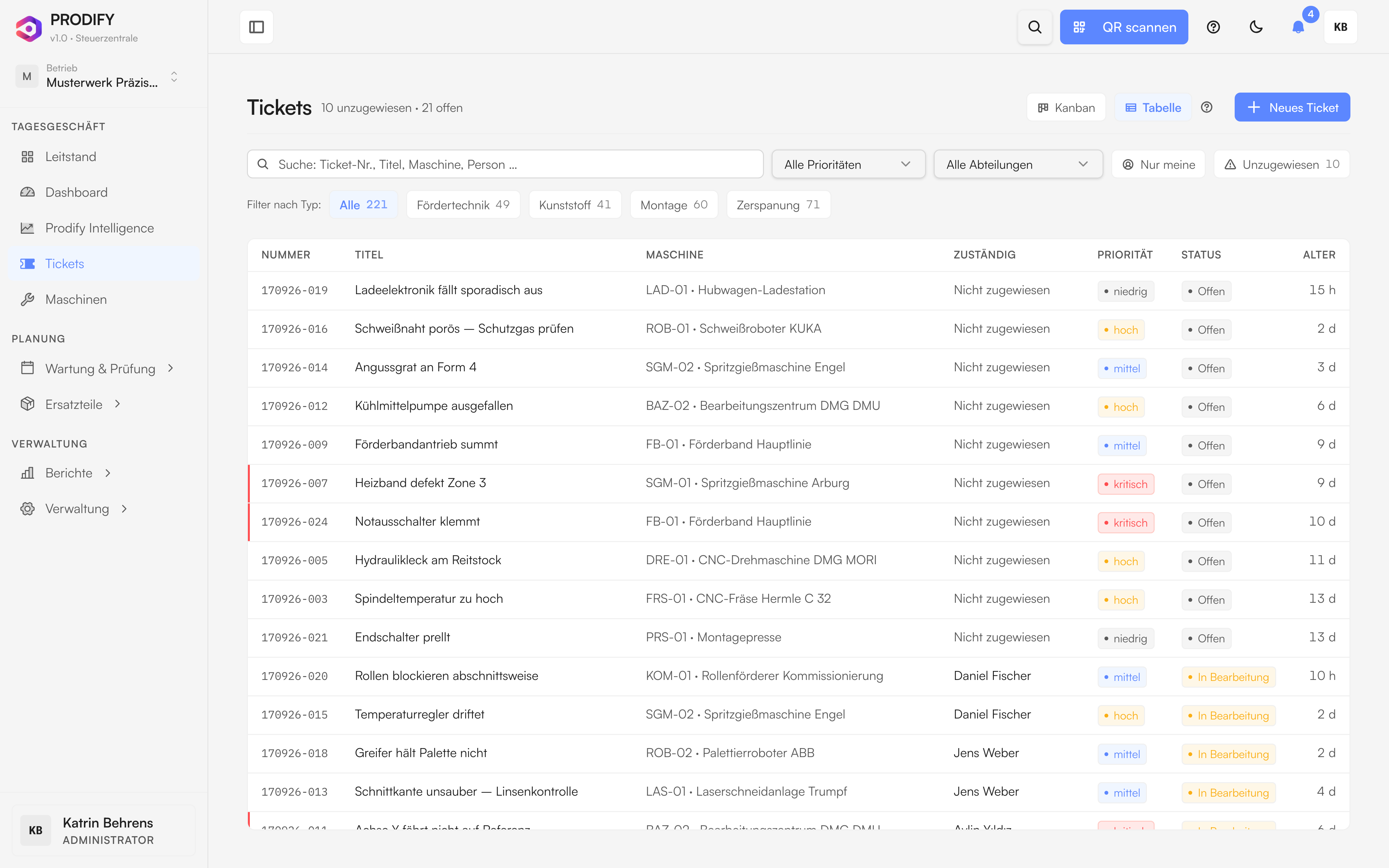Open ticket Notausschalter klemmt
Viewport: 1389px width, 868px height.
798,522
